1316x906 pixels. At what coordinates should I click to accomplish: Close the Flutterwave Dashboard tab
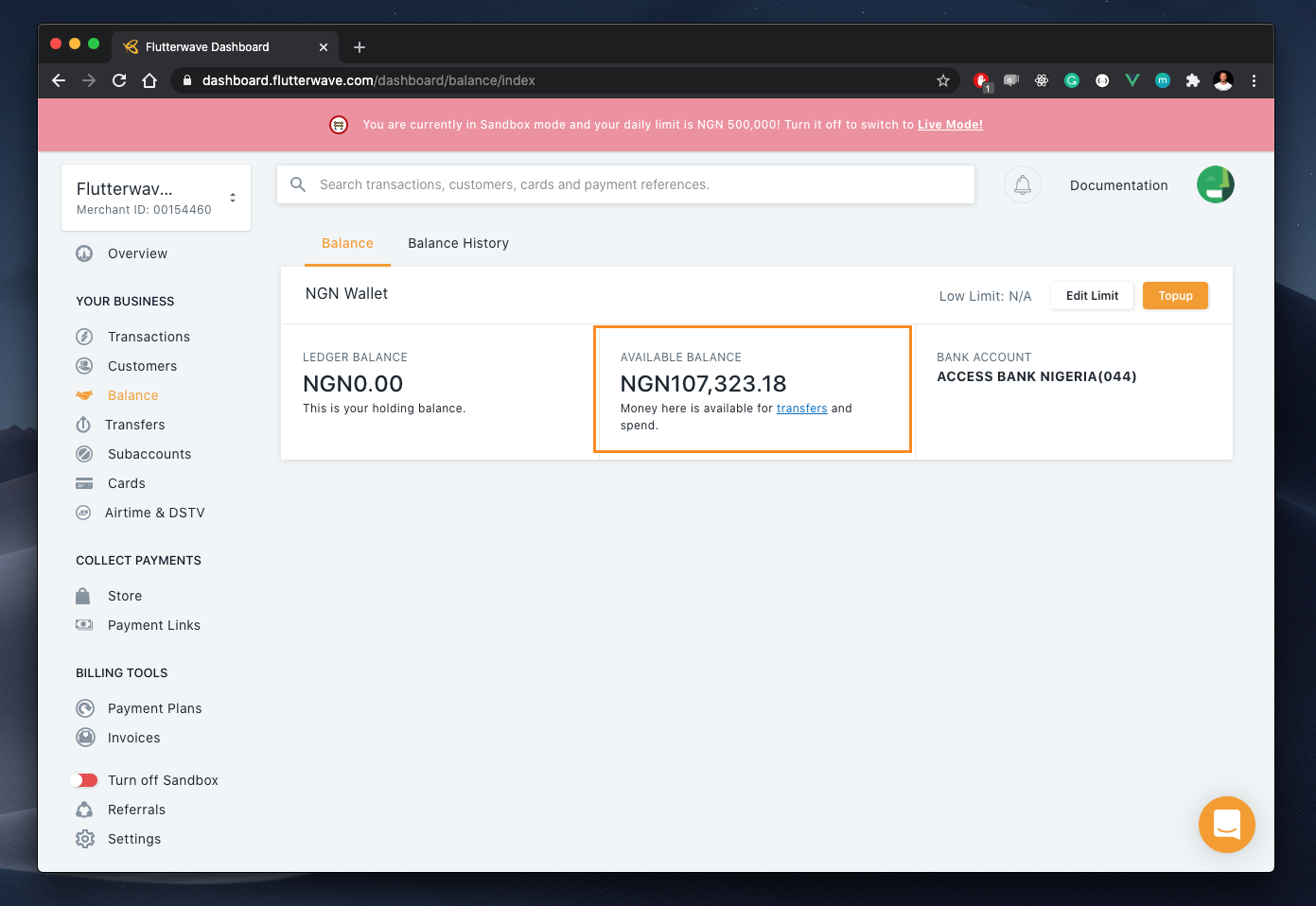[x=324, y=47]
